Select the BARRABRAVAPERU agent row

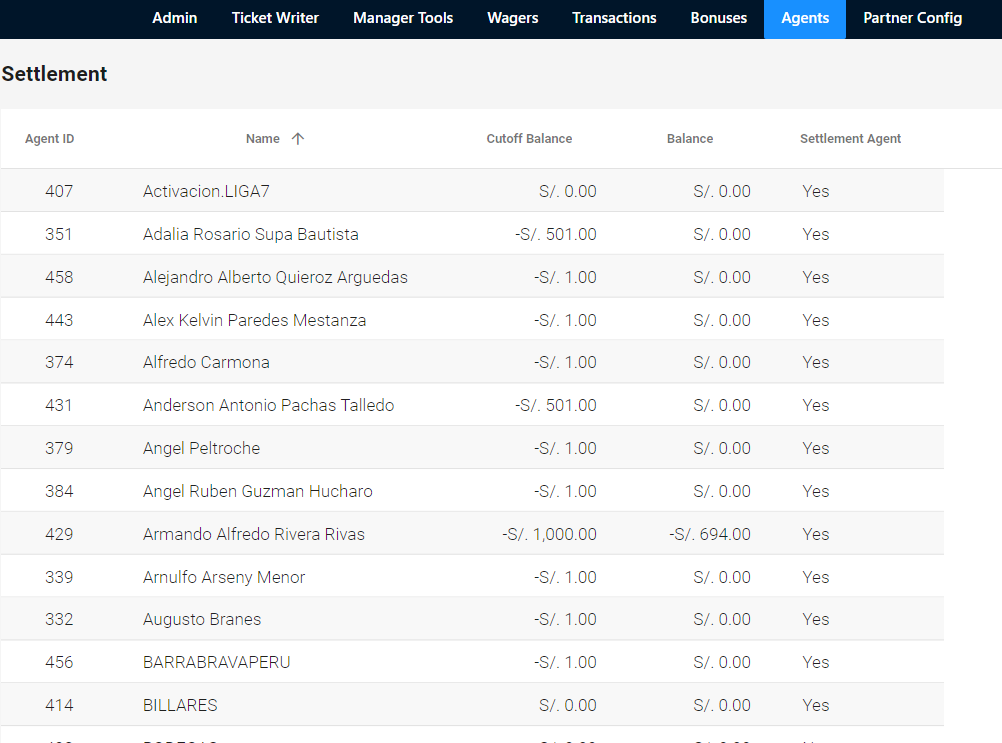(x=216, y=662)
